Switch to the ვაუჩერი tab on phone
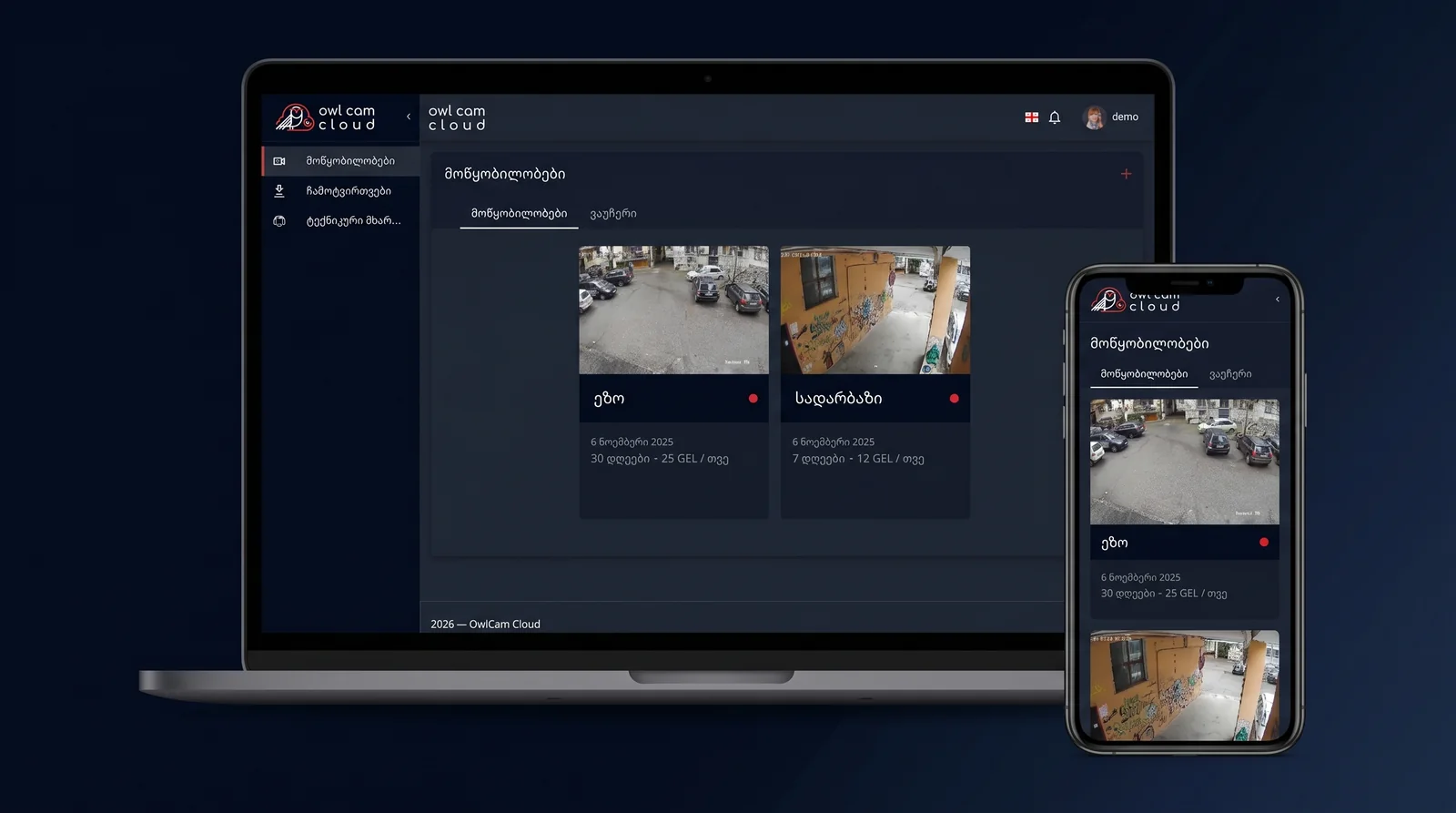The width and height of the screenshot is (1456, 813). tap(1230, 374)
